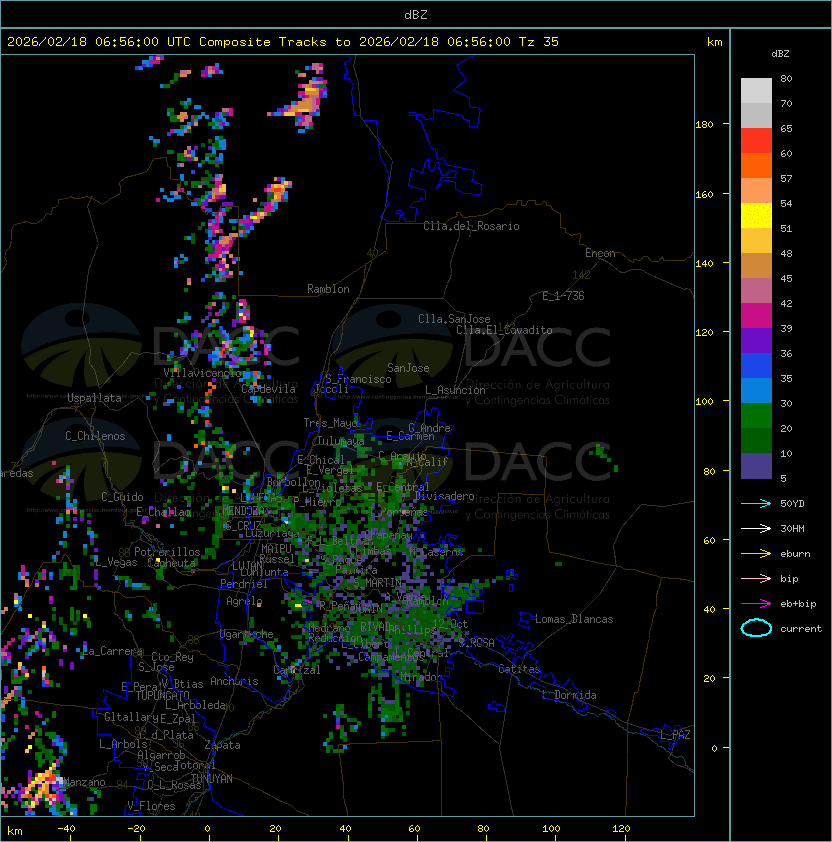Image resolution: width=832 pixels, height=842 pixels.
Task: Click the '100' mark on vertical km axis
Action: pyautogui.click(x=704, y=402)
